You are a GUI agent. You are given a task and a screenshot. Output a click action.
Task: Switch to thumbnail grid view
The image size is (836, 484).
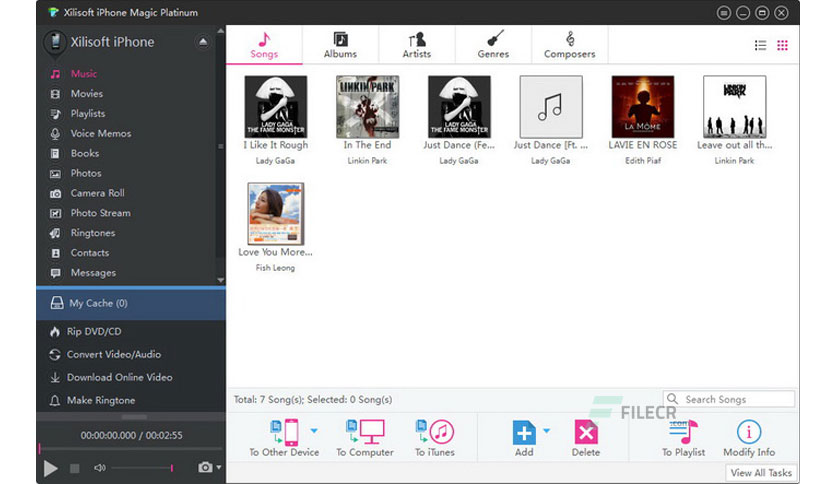782,45
